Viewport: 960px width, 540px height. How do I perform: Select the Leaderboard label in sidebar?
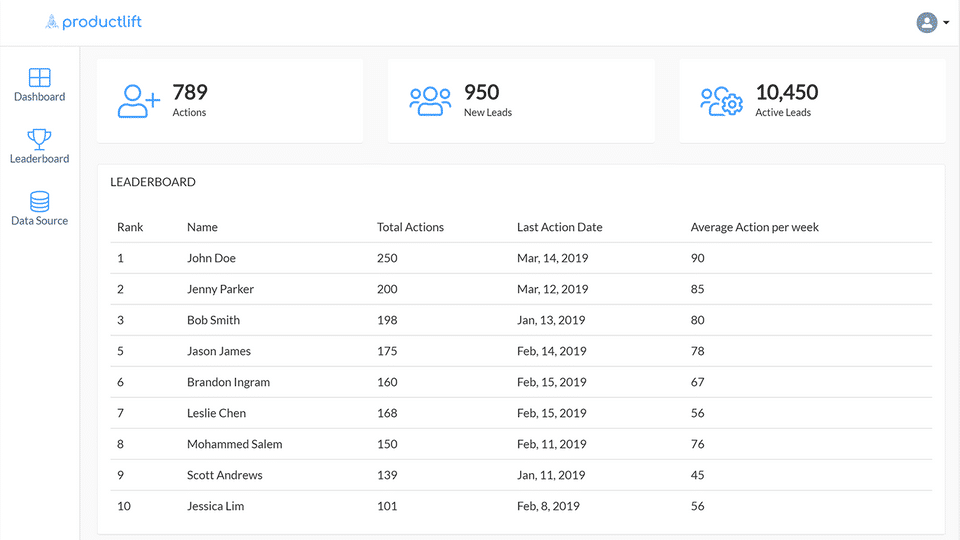40,159
